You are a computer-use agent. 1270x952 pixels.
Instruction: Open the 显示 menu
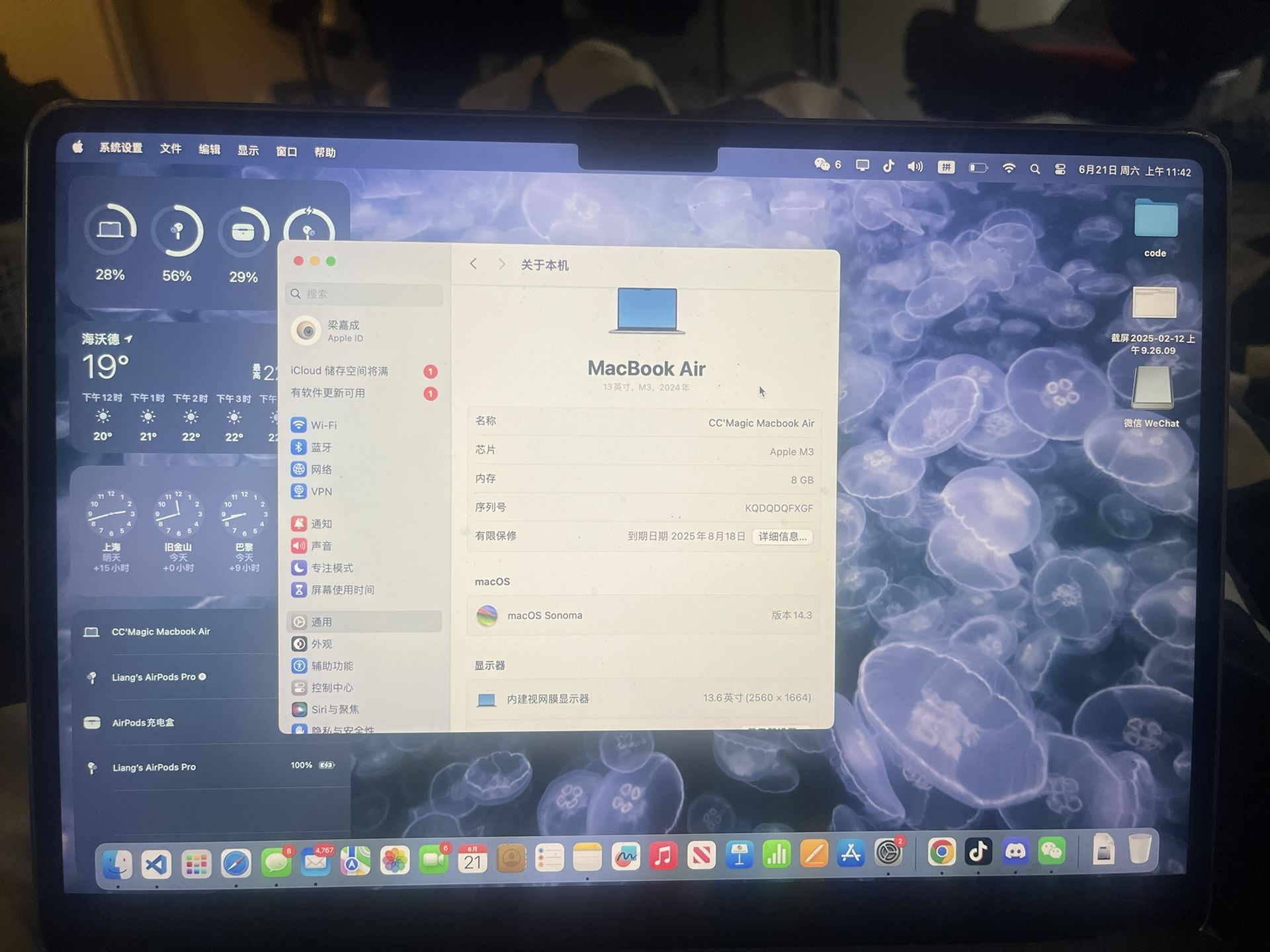[248, 151]
